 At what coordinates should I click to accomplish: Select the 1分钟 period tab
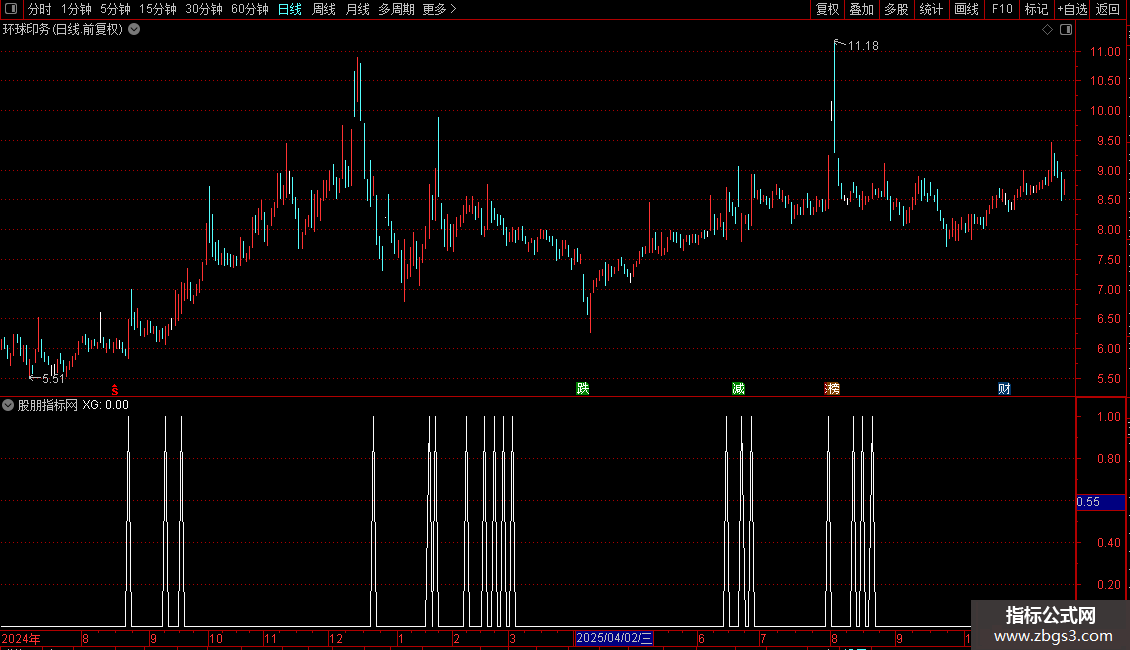click(x=76, y=9)
